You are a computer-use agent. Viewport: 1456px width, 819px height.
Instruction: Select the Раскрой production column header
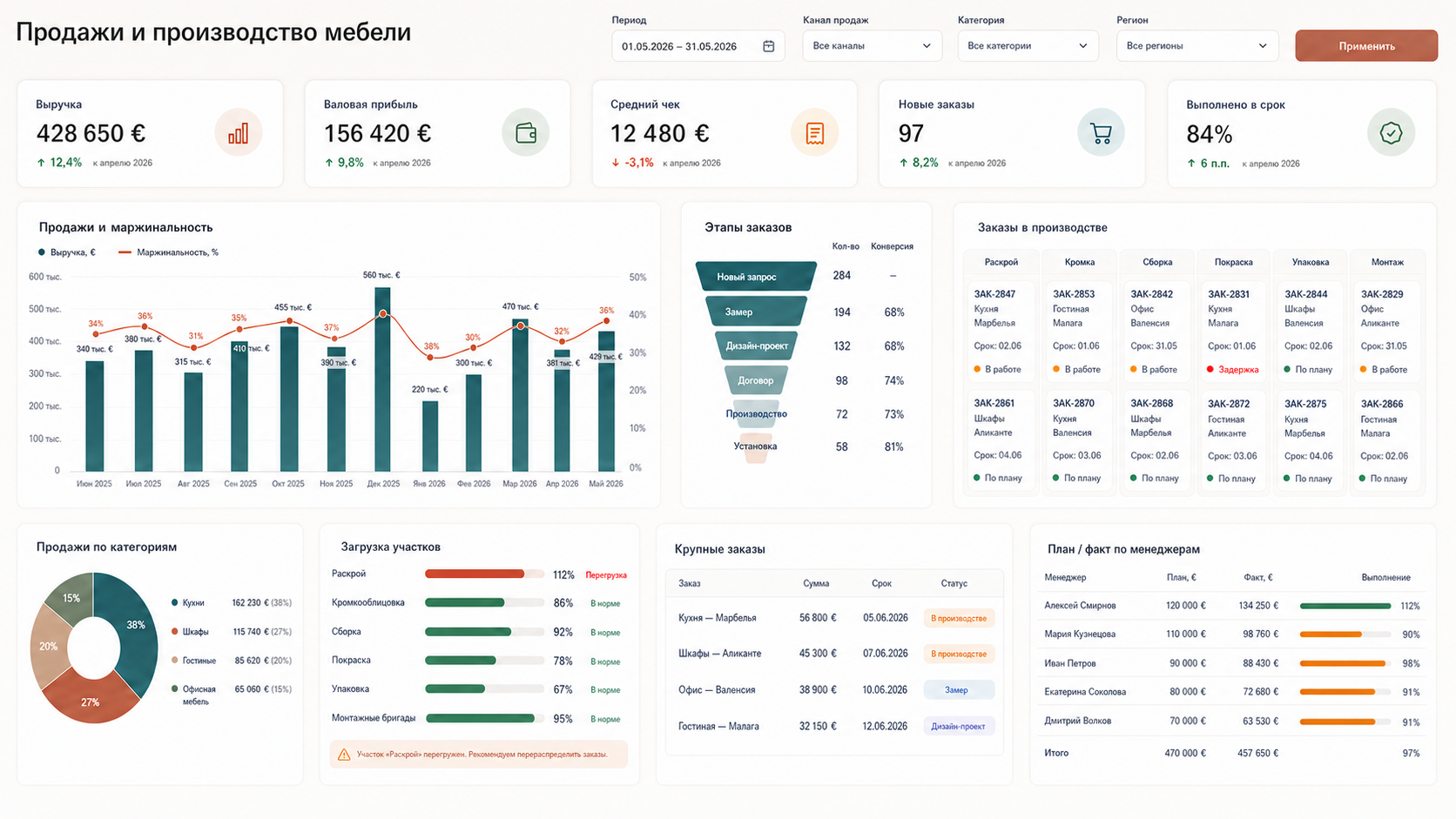(x=1001, y=262)
